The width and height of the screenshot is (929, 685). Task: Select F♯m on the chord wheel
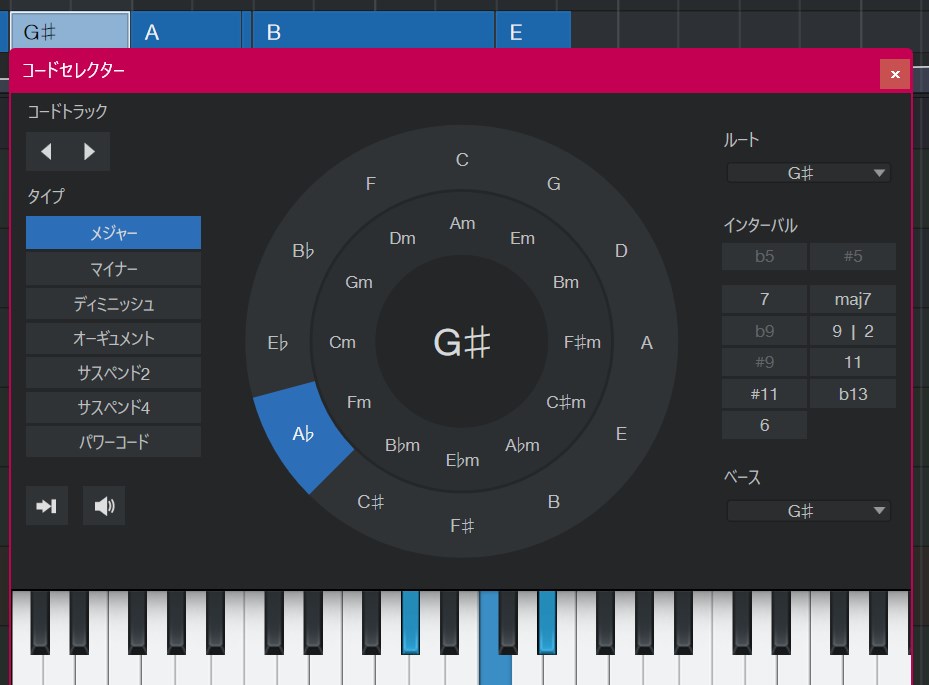(x=582, y=342)
